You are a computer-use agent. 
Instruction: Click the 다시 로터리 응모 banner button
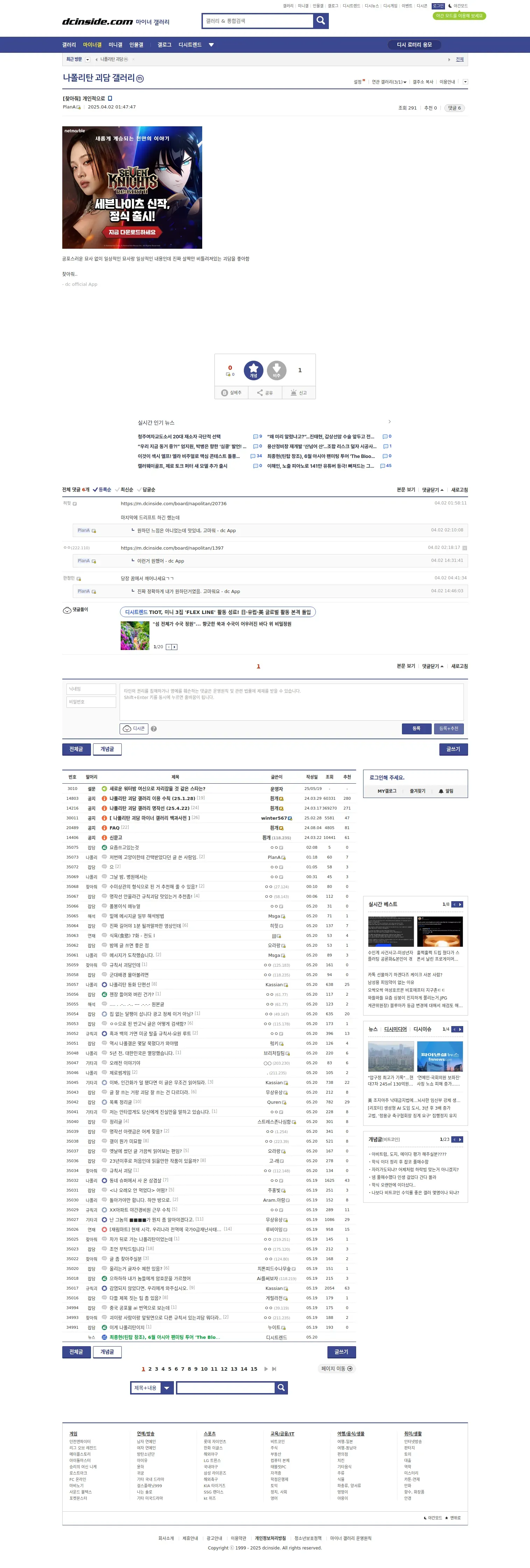tap(415, 45)
